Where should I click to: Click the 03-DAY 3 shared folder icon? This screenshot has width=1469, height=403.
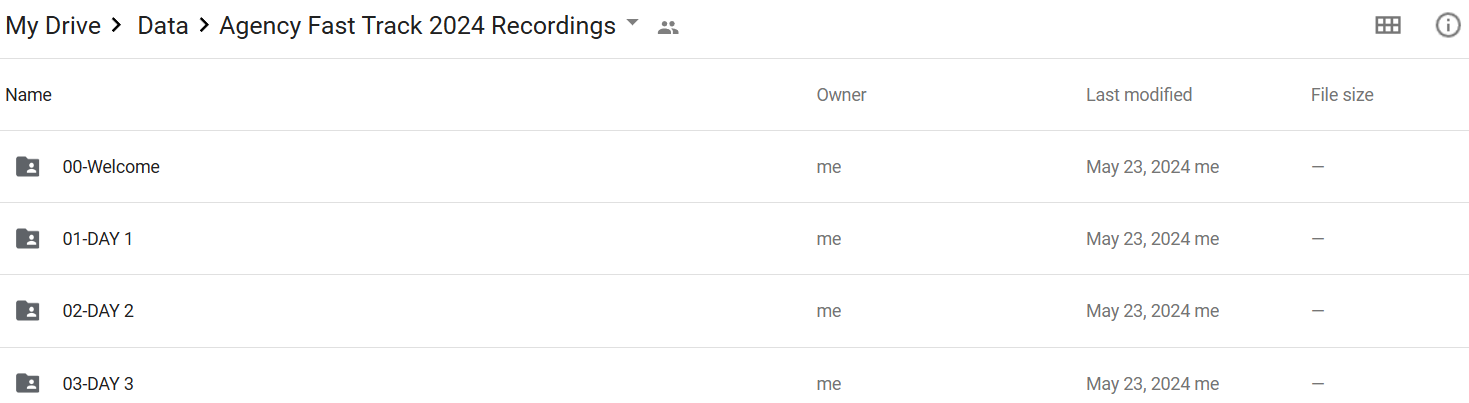(x=28, y=383)
